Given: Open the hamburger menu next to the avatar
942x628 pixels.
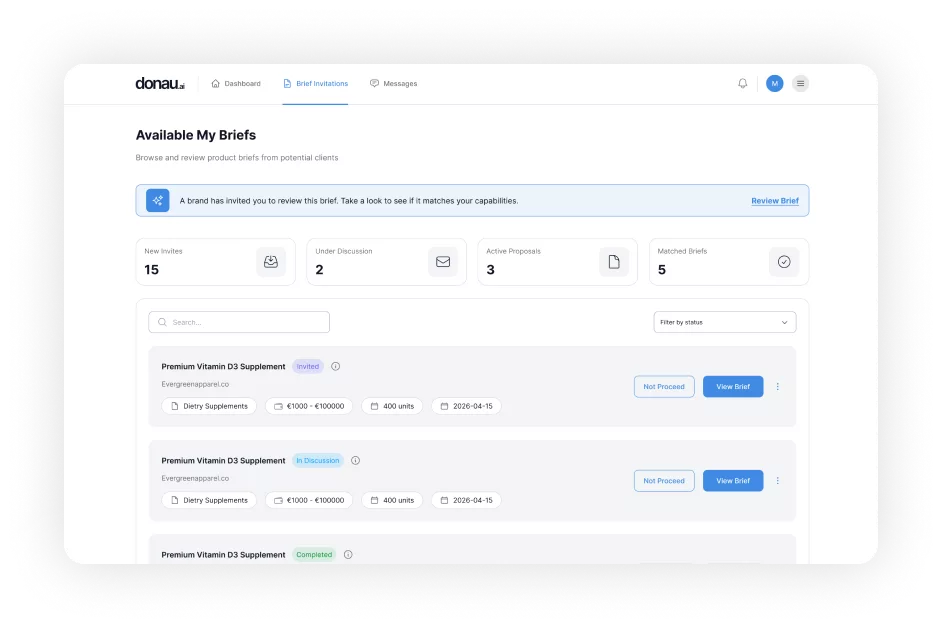Looking at the screenshot, I should (800, 83).
